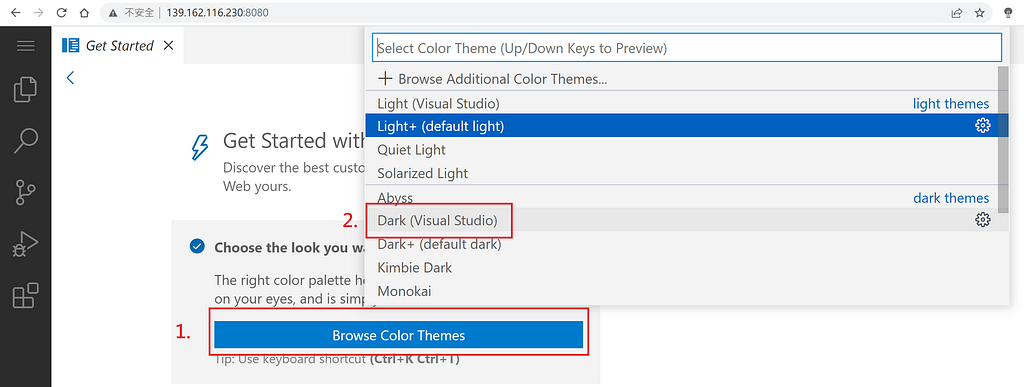Go back using the blue chevron arrow
The height and width of the screenshot is (387, 1024).
point(71,78)
